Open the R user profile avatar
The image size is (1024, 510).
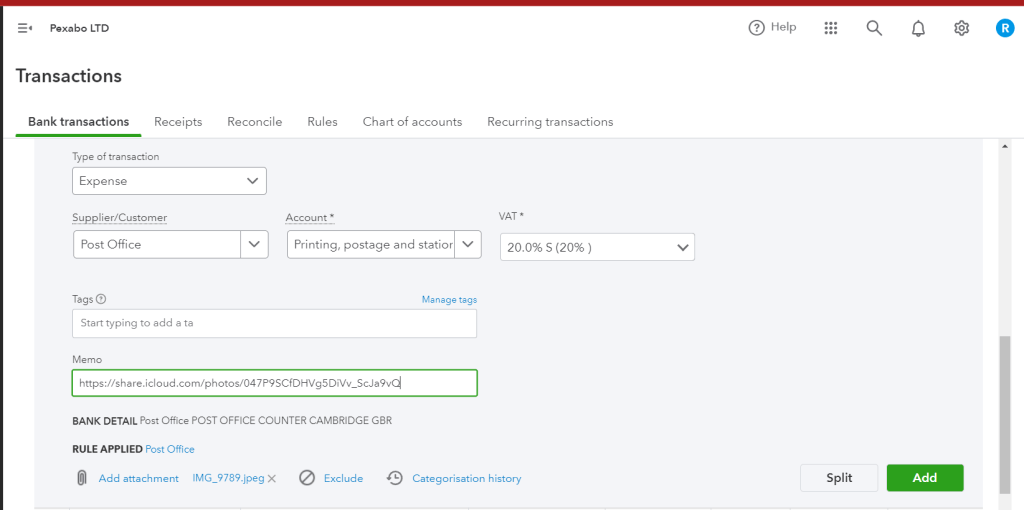tap(1004, 28)
